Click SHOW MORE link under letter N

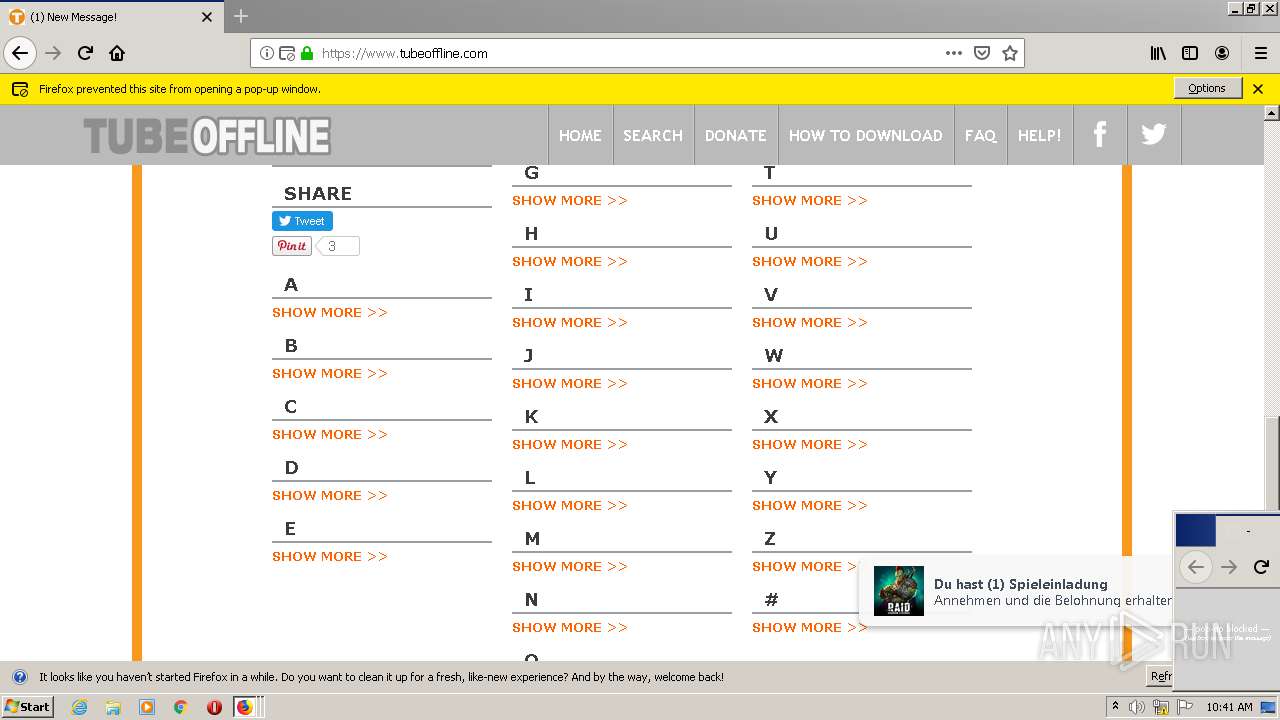[x=570, y=627]
